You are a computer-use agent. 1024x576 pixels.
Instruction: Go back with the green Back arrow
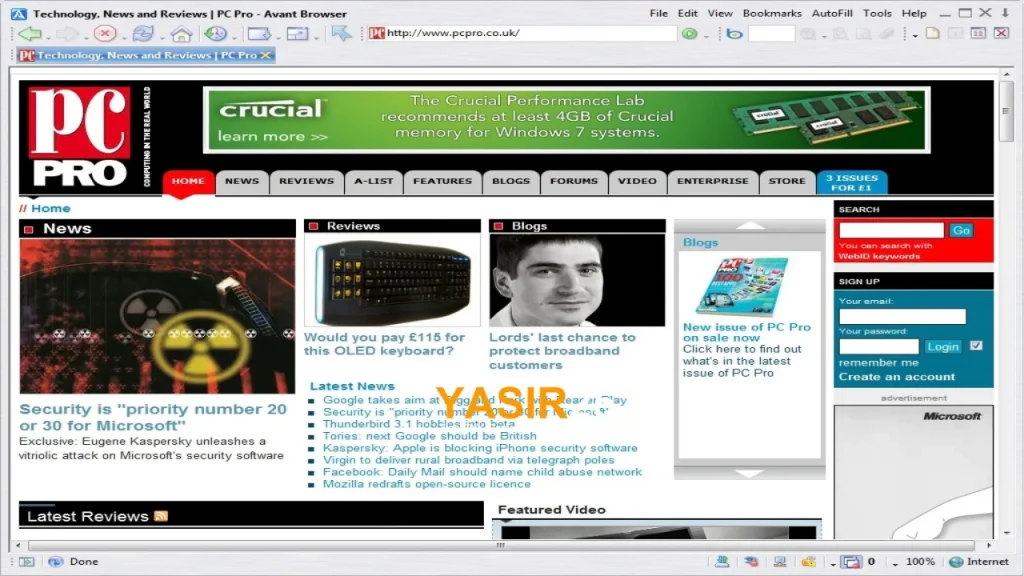[x=29, y=33]
